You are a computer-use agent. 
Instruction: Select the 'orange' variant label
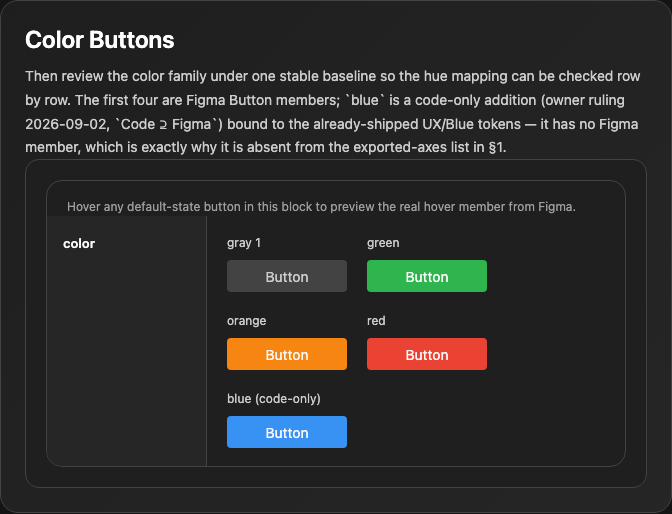tap(246, 321)
